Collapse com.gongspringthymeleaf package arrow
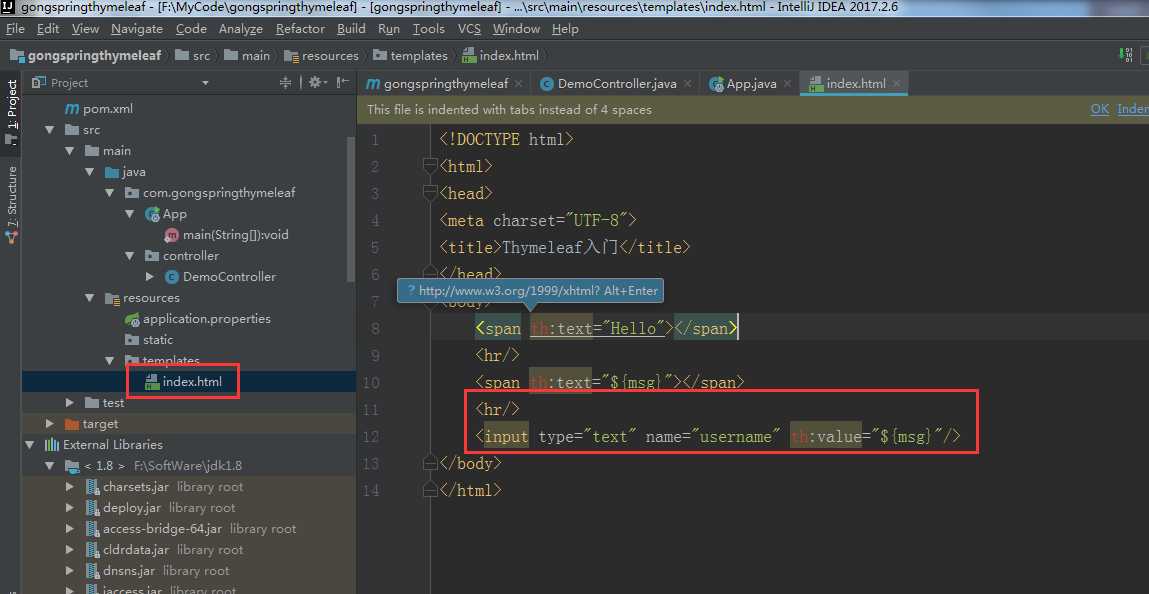 pos(110,193)
